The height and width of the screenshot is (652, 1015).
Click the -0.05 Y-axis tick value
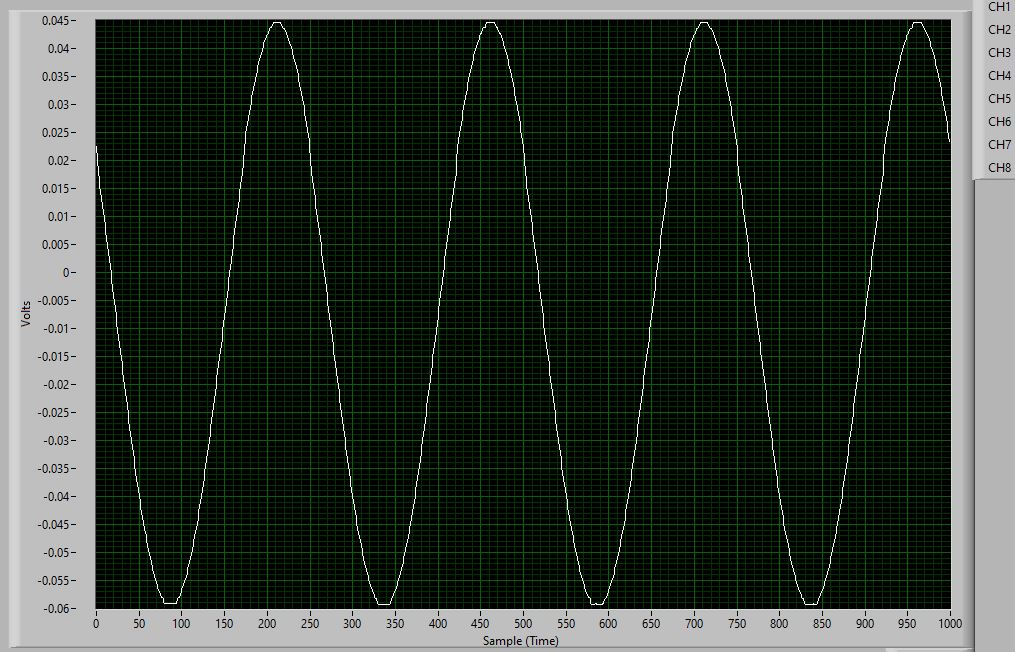click(x=57, y=552)
